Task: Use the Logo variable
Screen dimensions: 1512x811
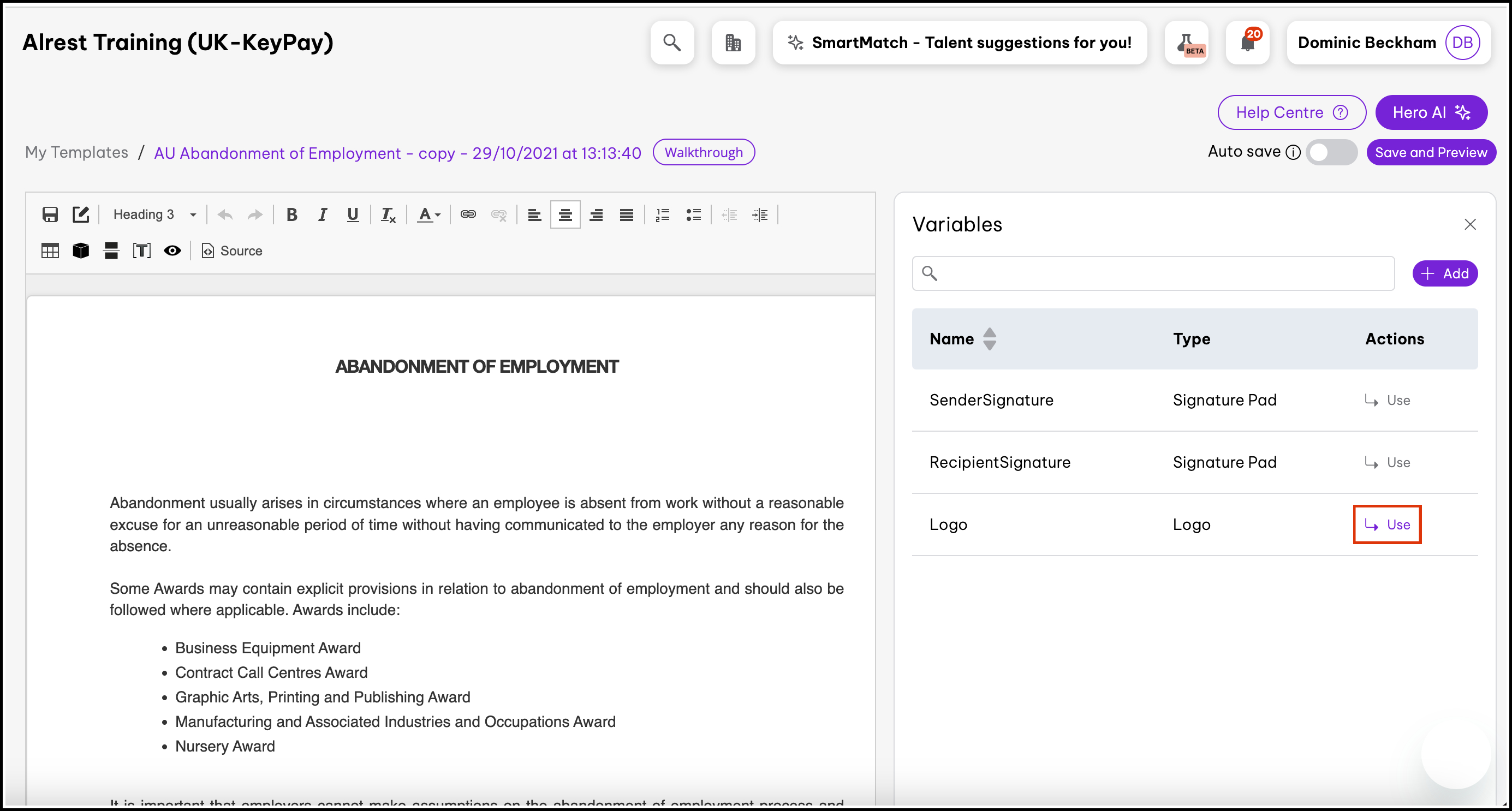Action: pos(1387,524)
